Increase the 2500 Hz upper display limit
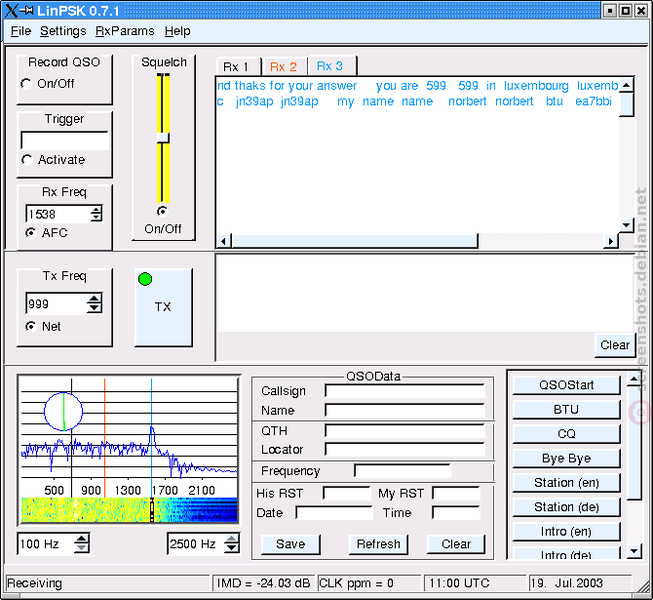This screenshot has height=600, width=653. (231, 539)
